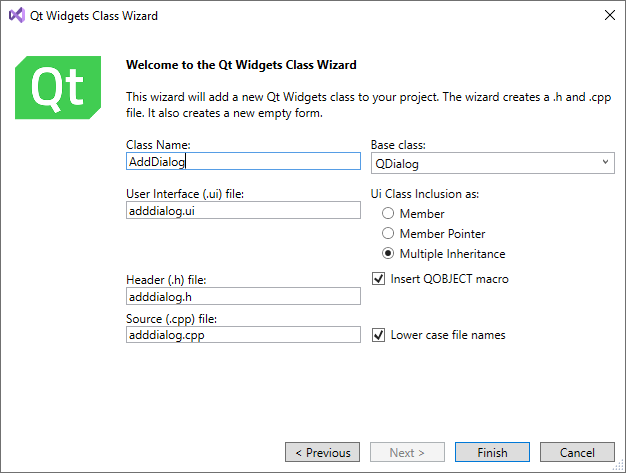Click the green Qt logo
The height and width of the screenshot is (473, 626).
pyautogui.click(x=59, y=87)
